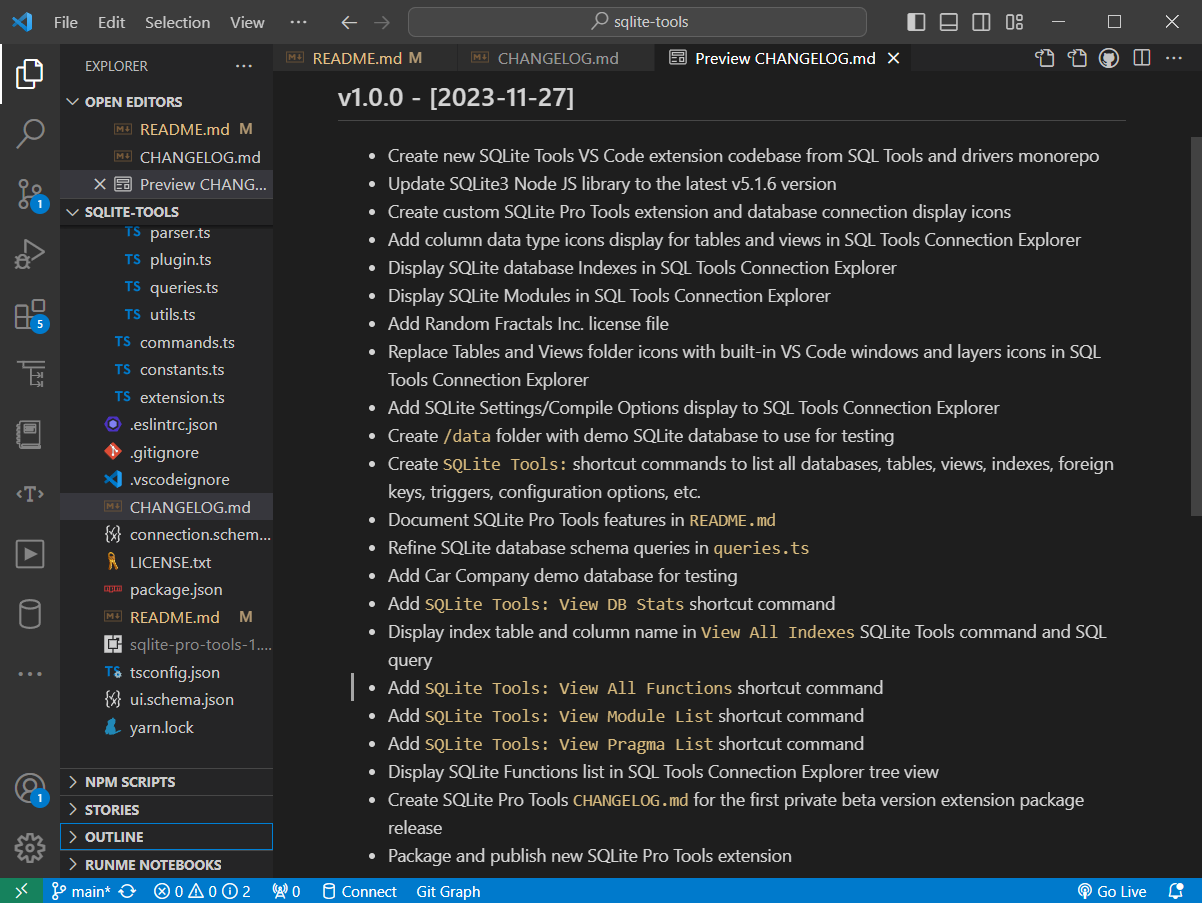Open the Manage gear icon
Viewport: 1202px width, 903px height.
30,847
